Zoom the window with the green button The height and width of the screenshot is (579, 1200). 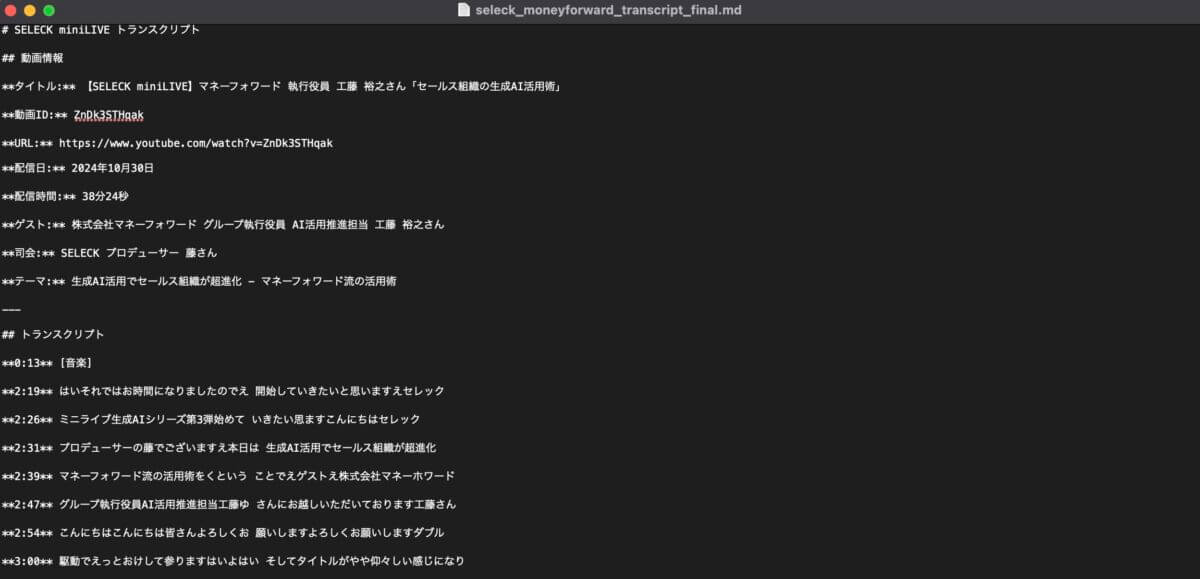48,10
